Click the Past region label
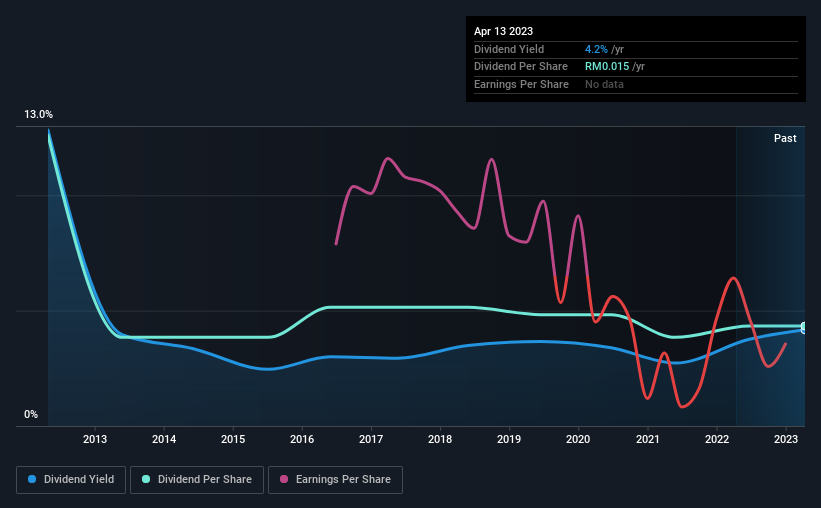821x508 pixels. (x=785, y=138)
